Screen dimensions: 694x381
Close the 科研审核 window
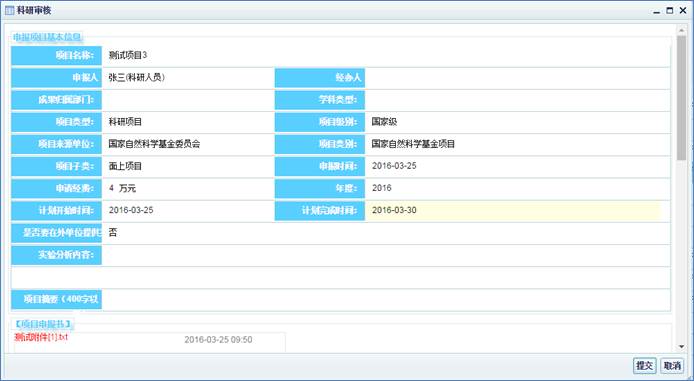point(683,11)
